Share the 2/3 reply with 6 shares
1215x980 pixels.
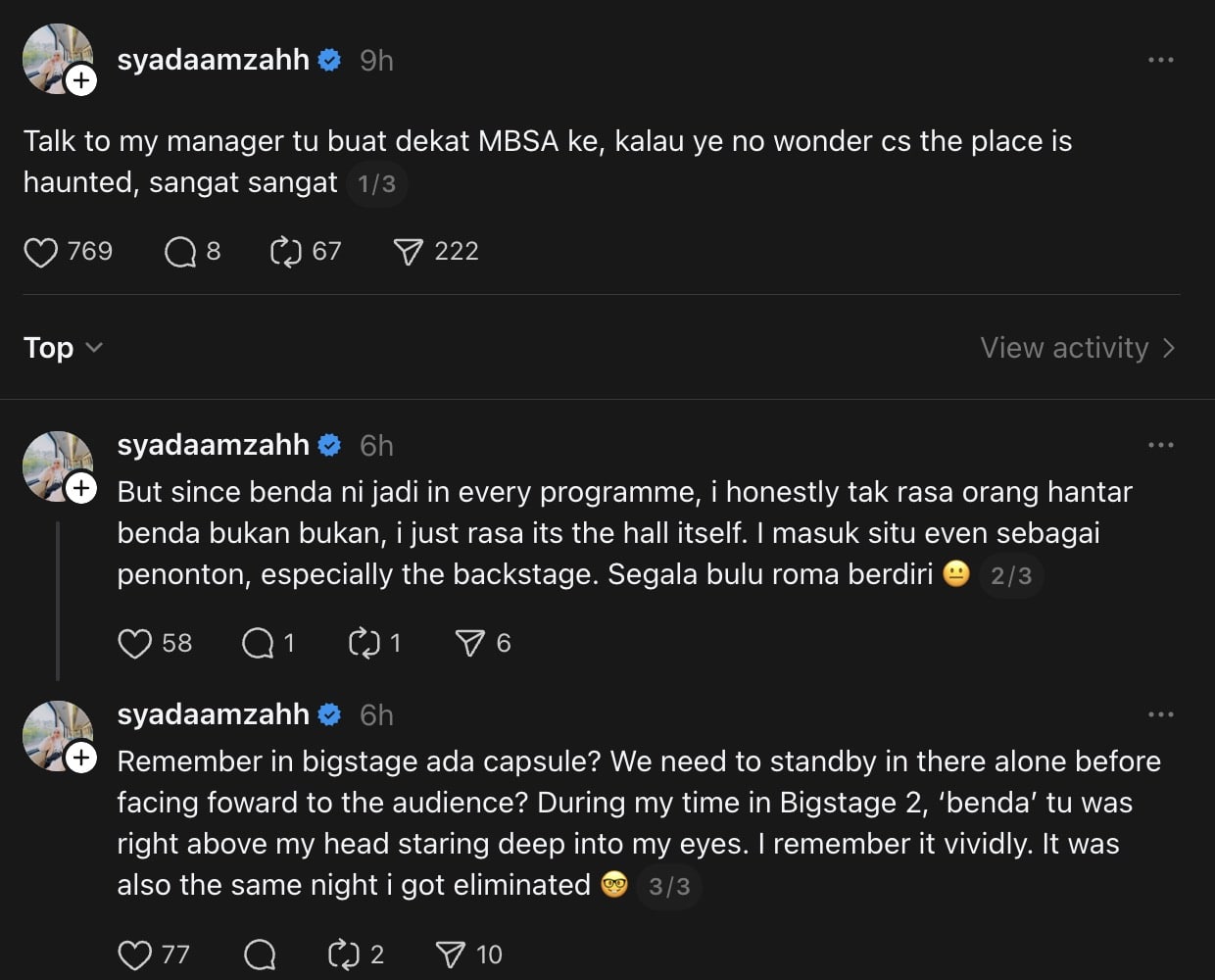click(x=469, y=643)
